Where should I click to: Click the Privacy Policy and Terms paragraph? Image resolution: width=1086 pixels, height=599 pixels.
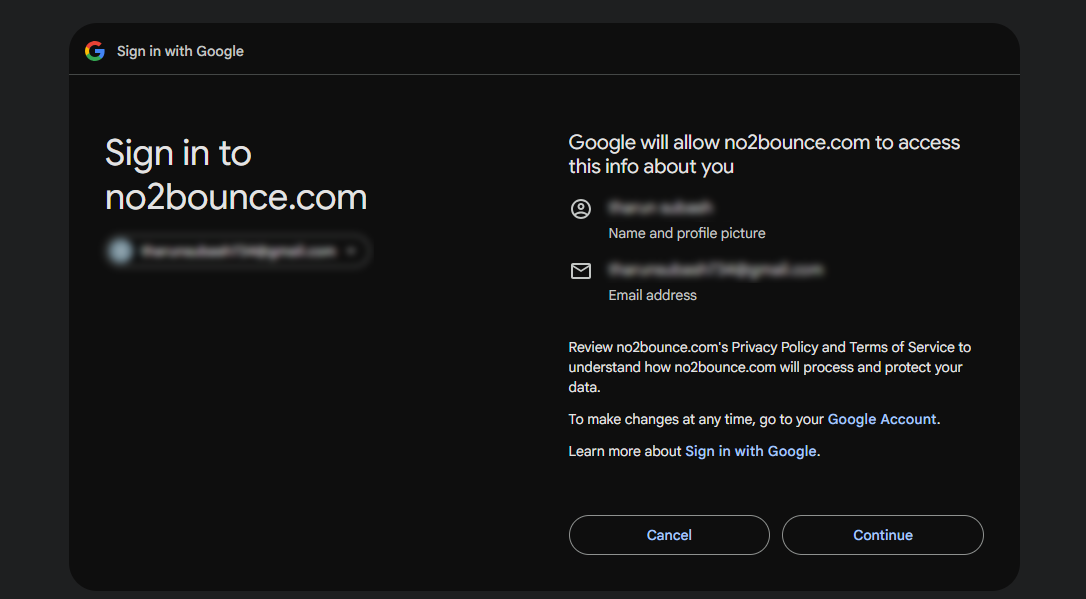pyautogui.click(x=769, y=367)
